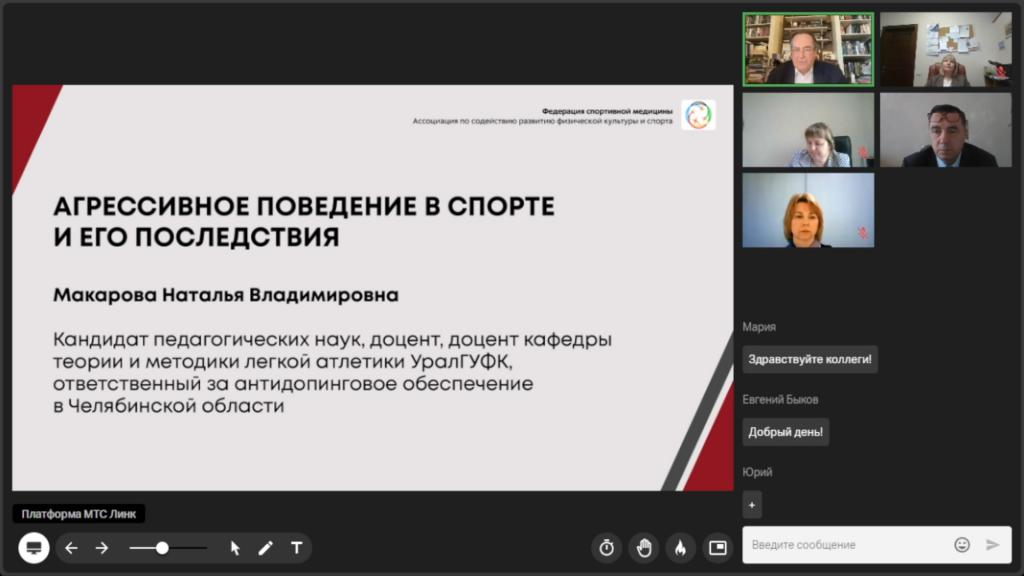Raise hand using the hand icon

[x=644, y=547]
